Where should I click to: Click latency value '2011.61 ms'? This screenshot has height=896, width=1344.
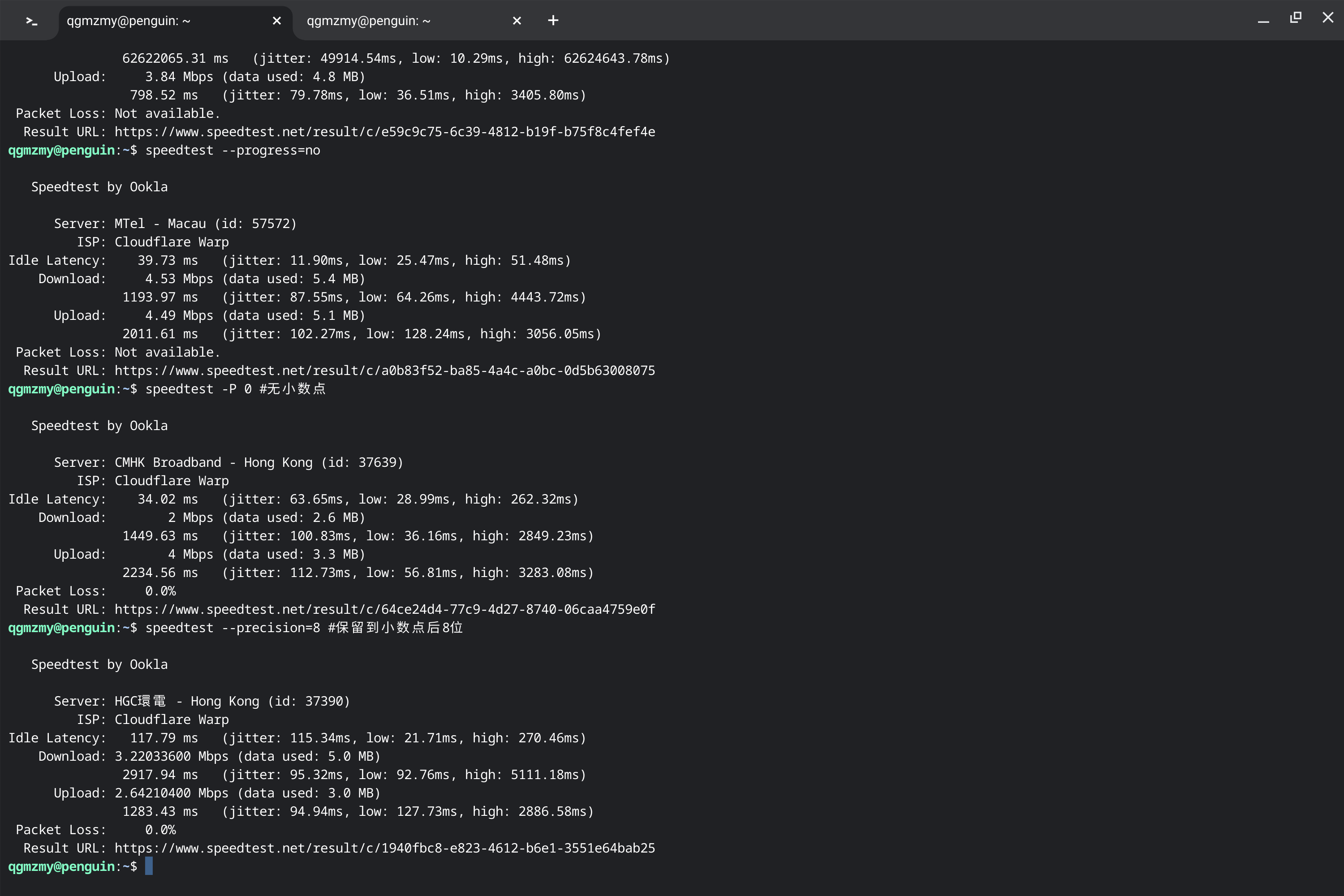click(160, 334)
